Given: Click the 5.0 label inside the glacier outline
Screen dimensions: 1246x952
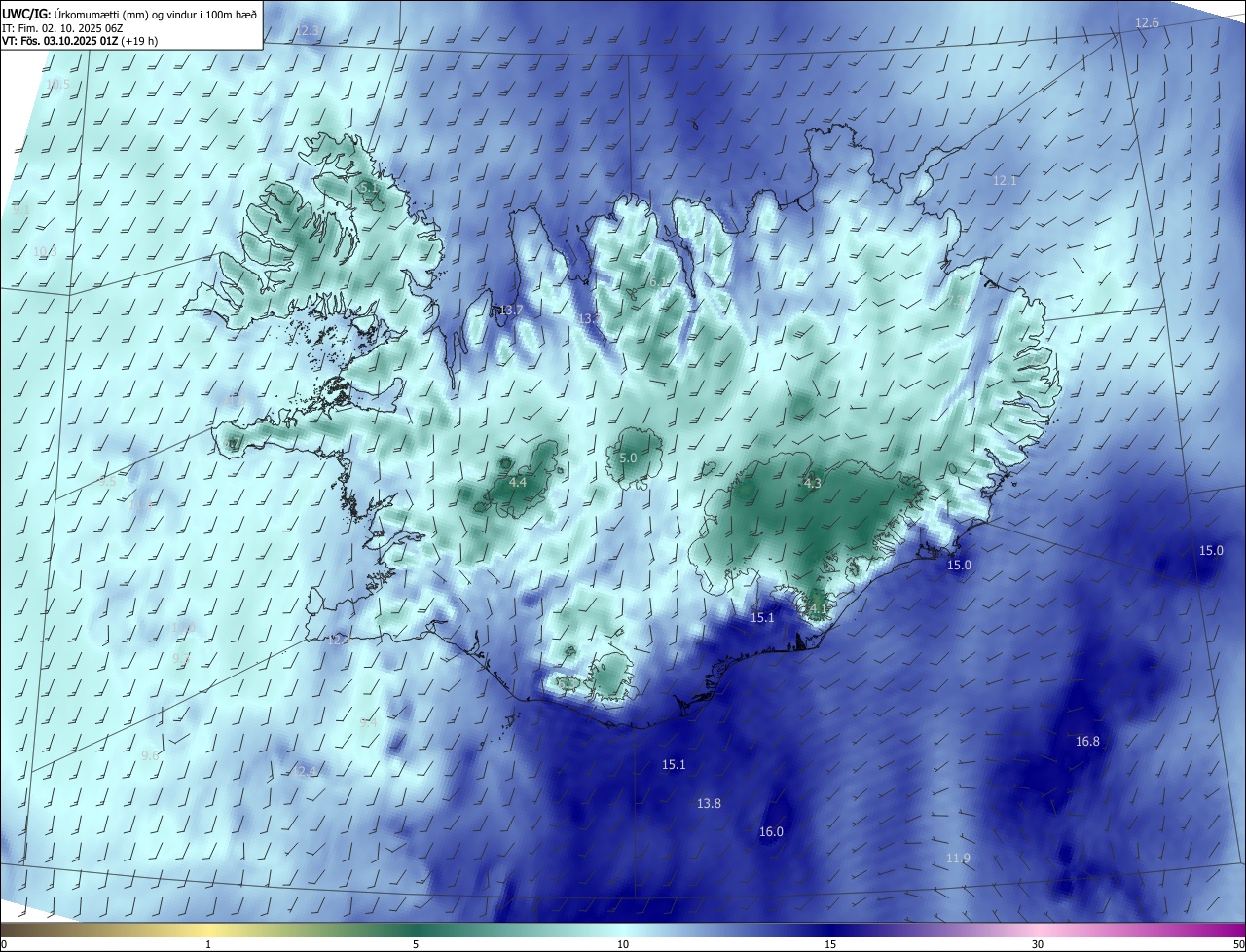Looking at the screenshot, I should 628,458.
